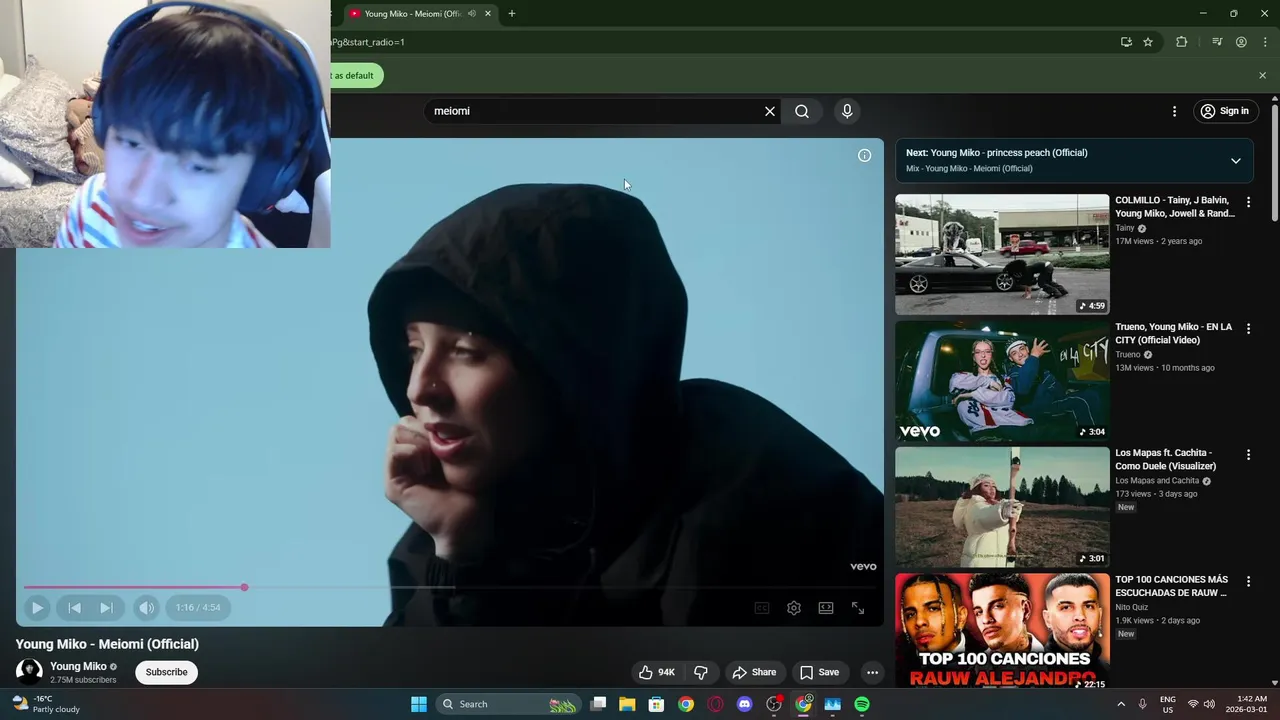Open COLMILLO video thumbnail
This screenshot has width=1280, height=720.
tap(1002, 254)
